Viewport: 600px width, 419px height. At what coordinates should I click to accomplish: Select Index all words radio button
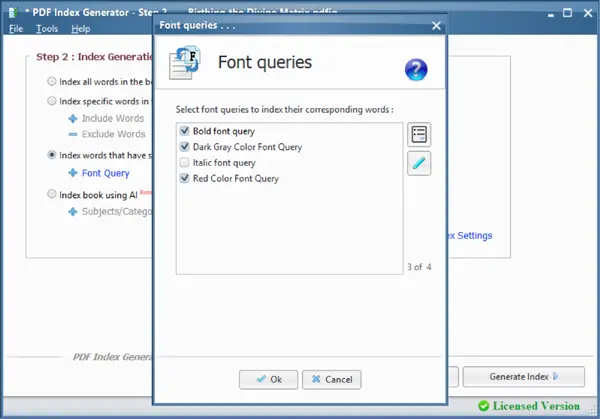[52, 82]
